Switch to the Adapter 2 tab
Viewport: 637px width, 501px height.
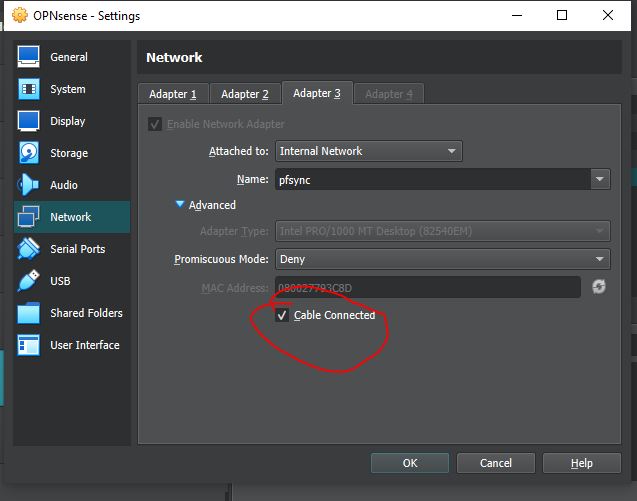point(245,94)
